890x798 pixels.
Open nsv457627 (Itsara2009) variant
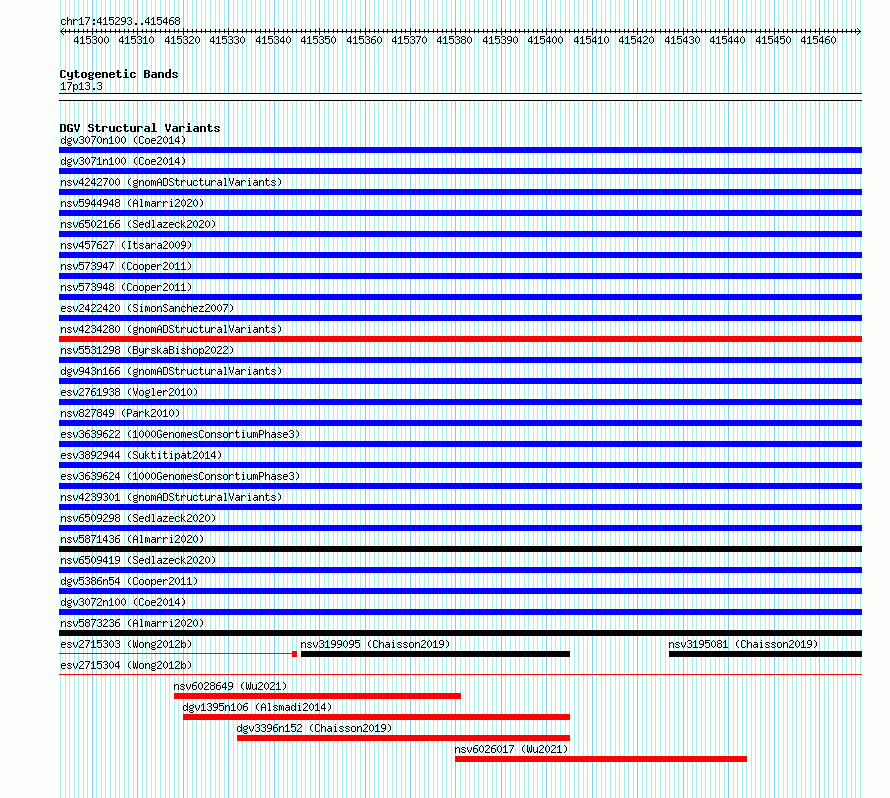click(126, 245)
